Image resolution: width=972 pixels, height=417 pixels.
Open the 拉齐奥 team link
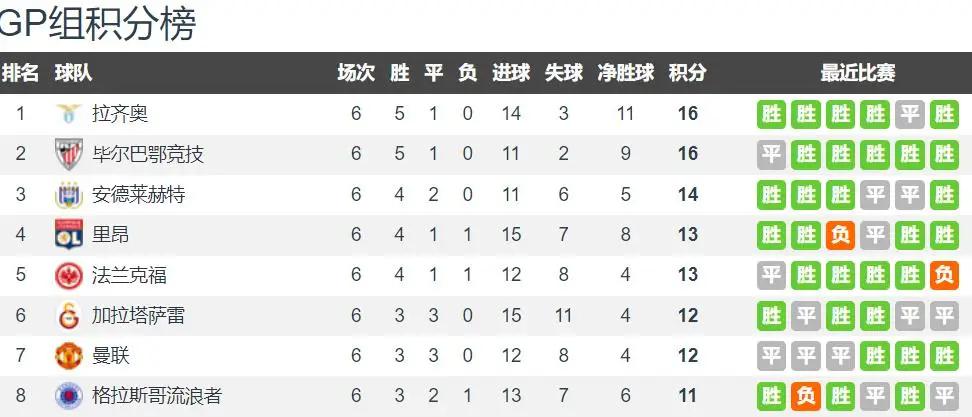tap(120, 114)
